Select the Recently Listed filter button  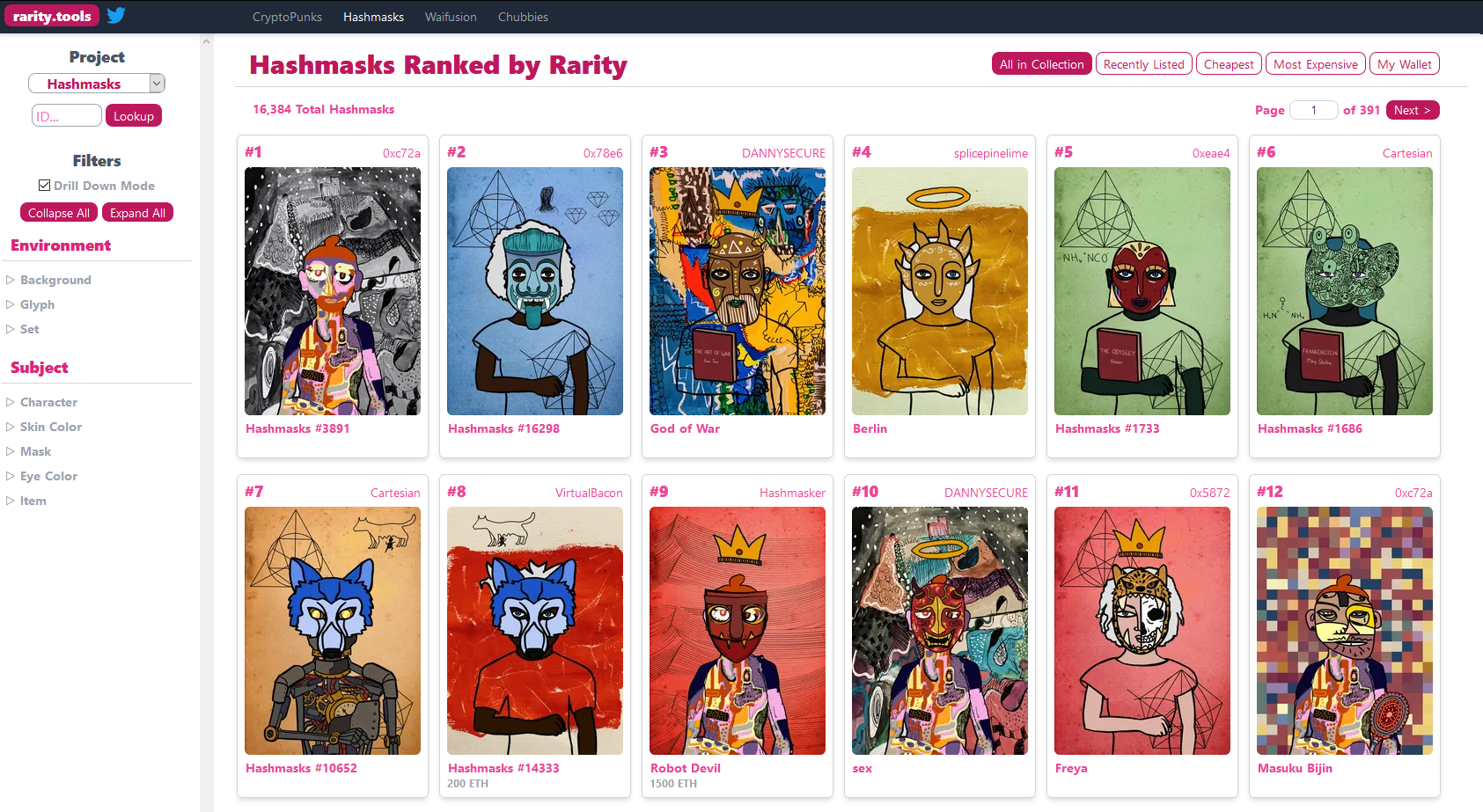(x=1143, y=64)
